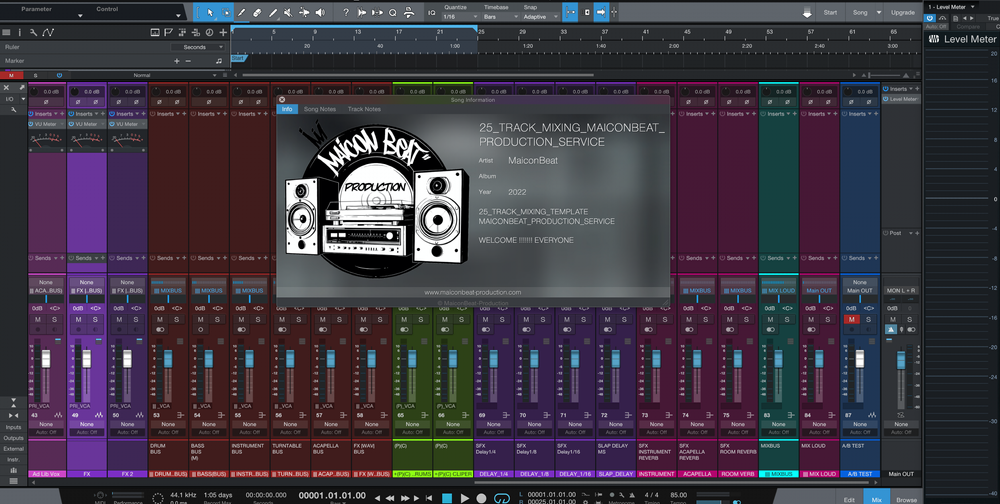Solo the BASS BUS channel

click(x=217, y=320)
